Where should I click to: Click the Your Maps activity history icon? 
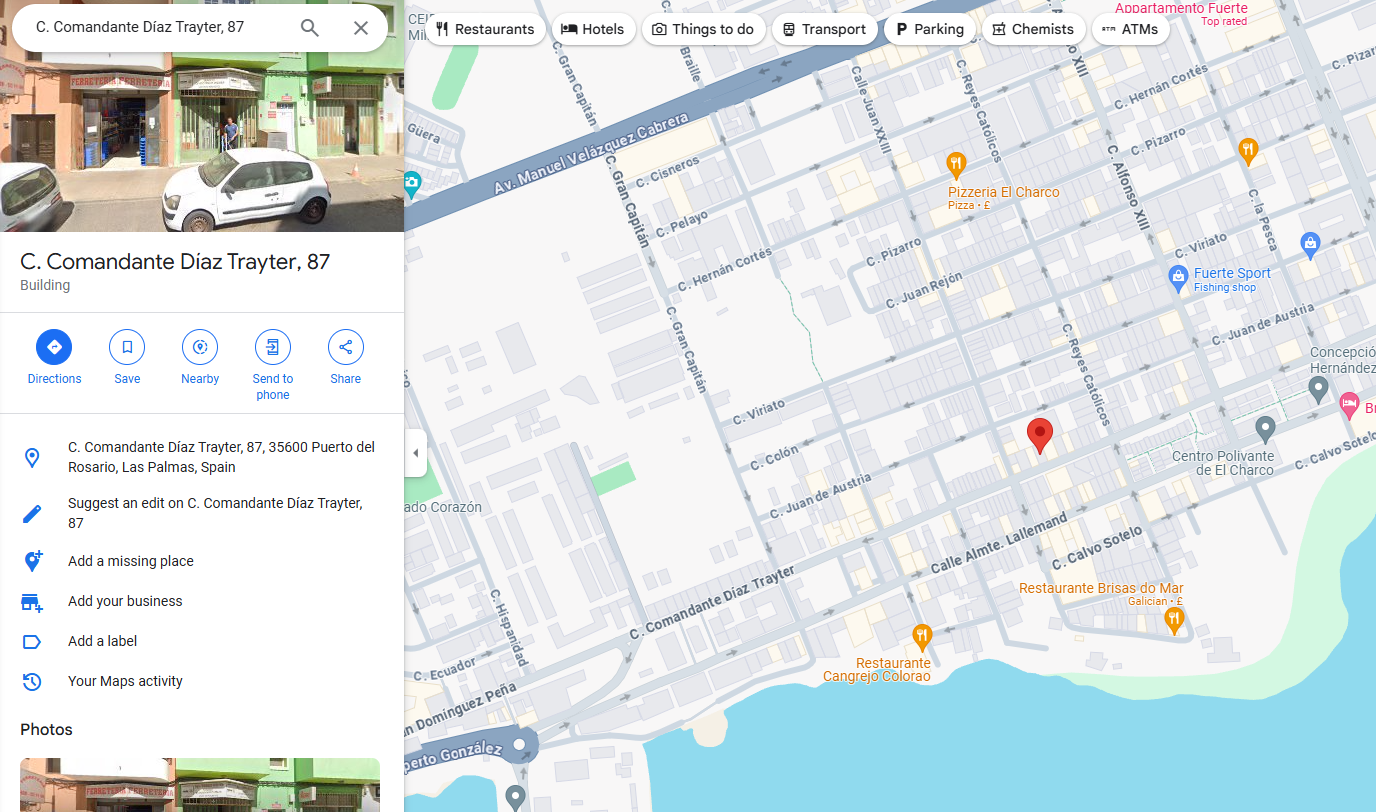(x=32, y=682)
